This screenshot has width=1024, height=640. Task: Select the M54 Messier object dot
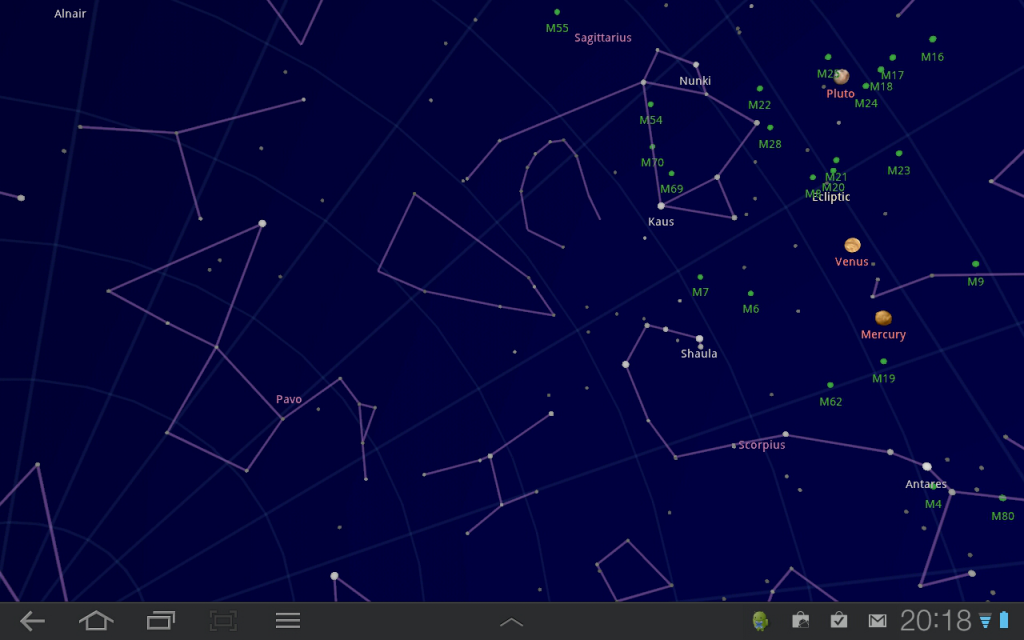click(650, 104)
